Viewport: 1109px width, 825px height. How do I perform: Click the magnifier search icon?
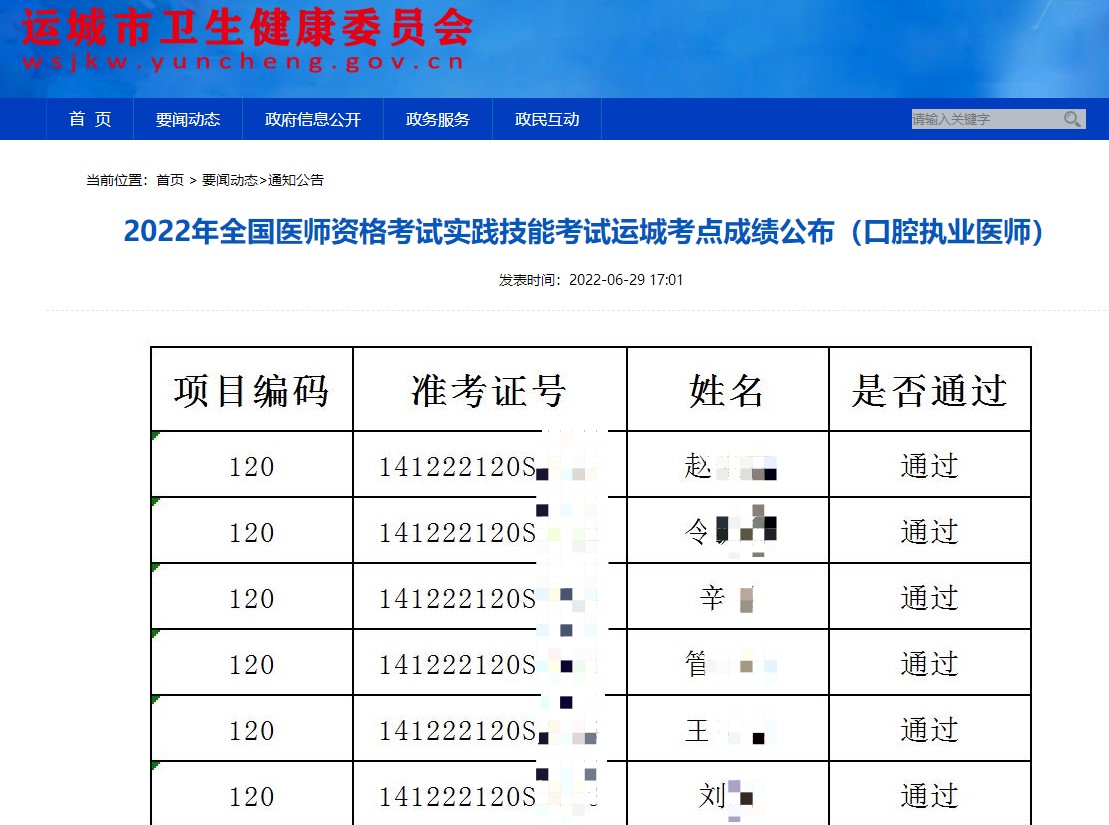1072,120
